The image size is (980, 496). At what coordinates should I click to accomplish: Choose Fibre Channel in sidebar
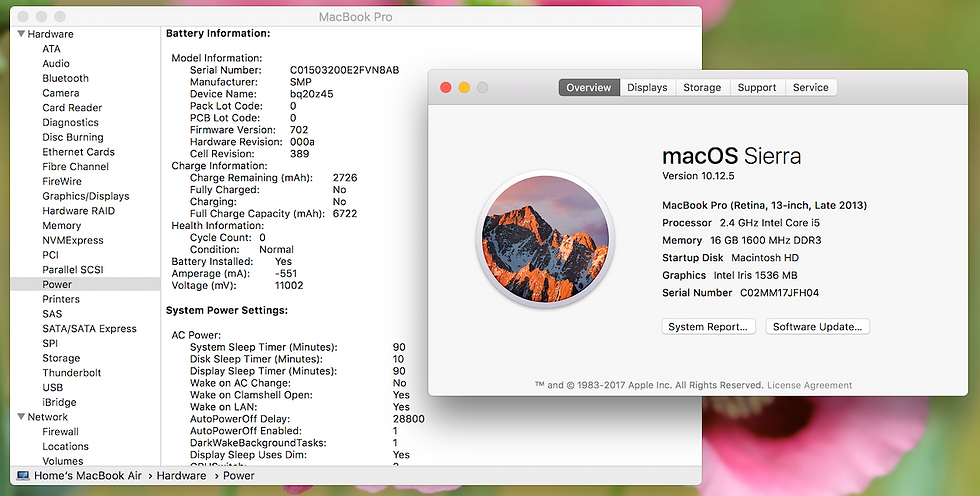[75, 166]
